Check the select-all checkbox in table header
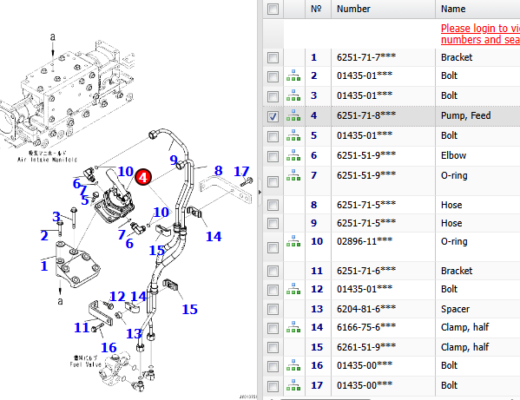This screenshot has width=520, height=400. [x=273, y=9]
